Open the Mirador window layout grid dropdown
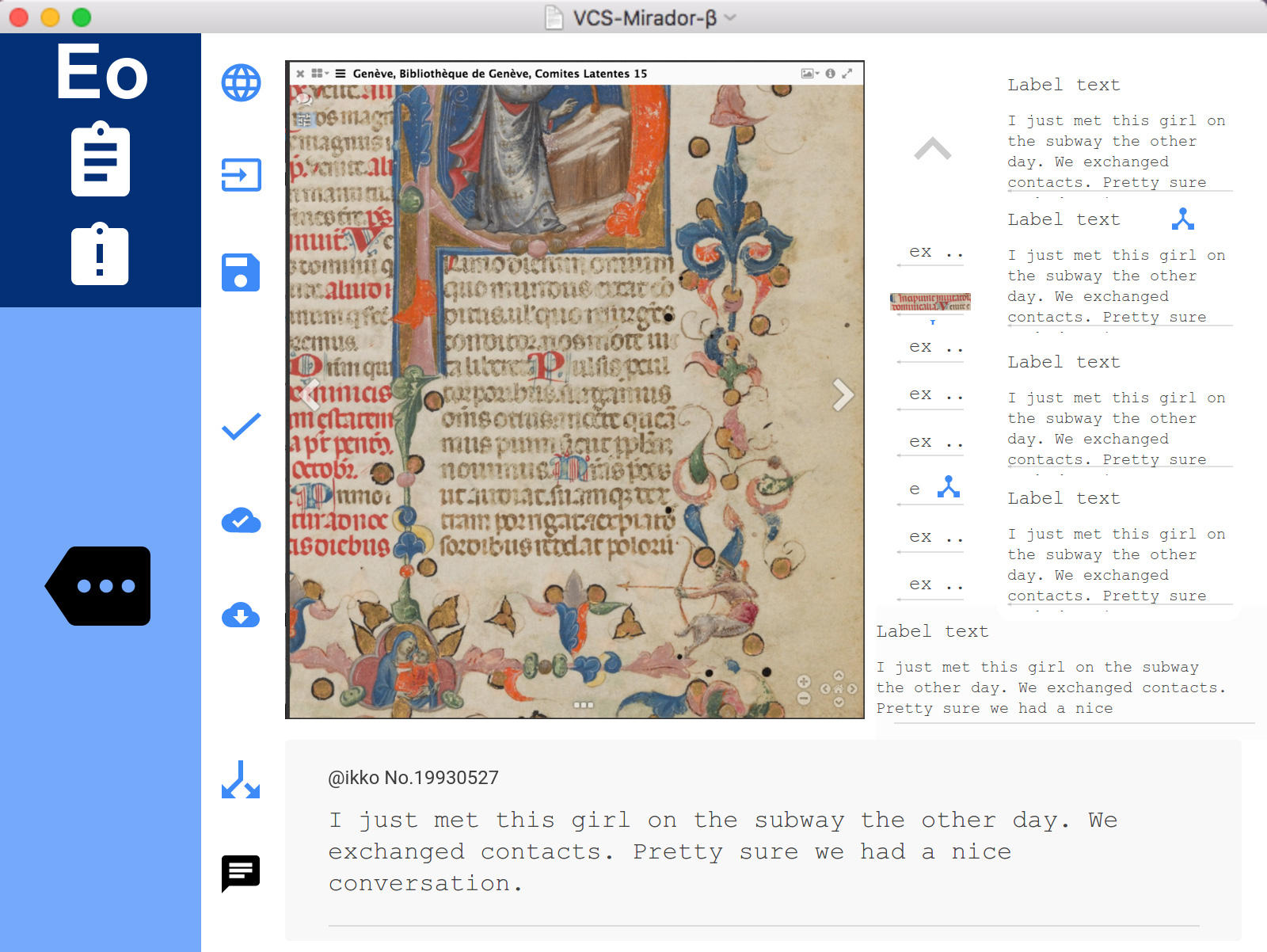The height and width of the screenshot is (952, 1267). click(x=320, y=74)
